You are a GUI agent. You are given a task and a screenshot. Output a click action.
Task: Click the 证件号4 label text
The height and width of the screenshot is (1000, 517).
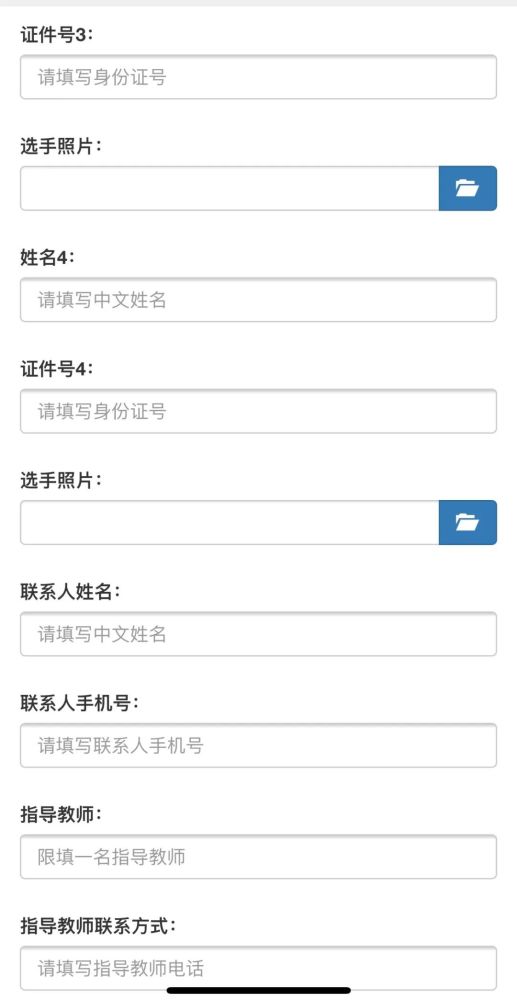[57, 369]
